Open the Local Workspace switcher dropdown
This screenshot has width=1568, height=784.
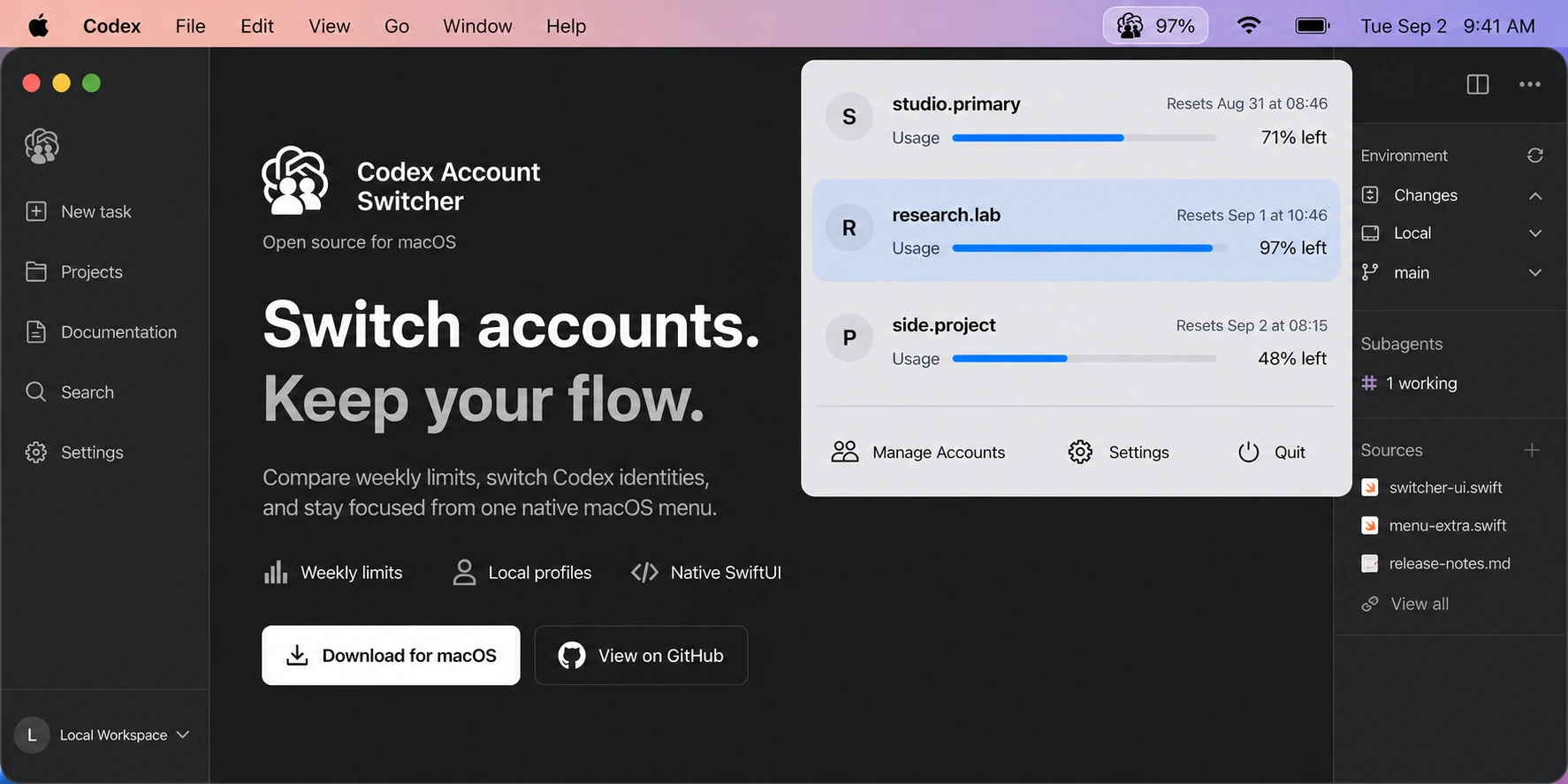pyautogui.click(x=104, y=735)
